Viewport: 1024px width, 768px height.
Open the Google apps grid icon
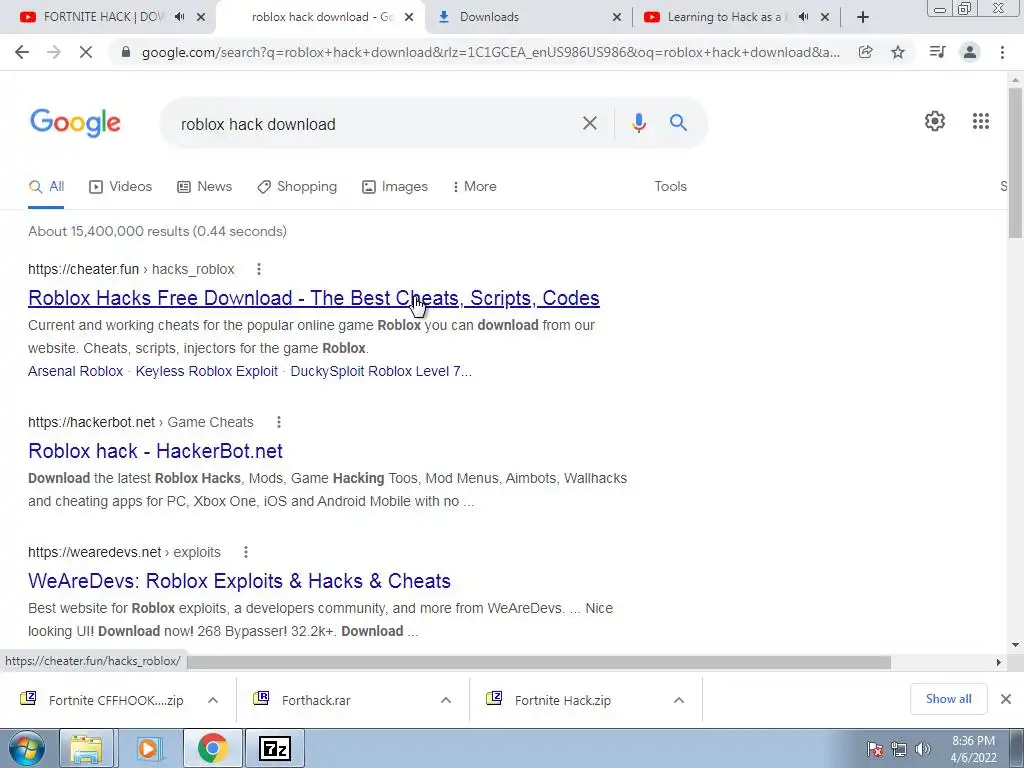[980, 121]
